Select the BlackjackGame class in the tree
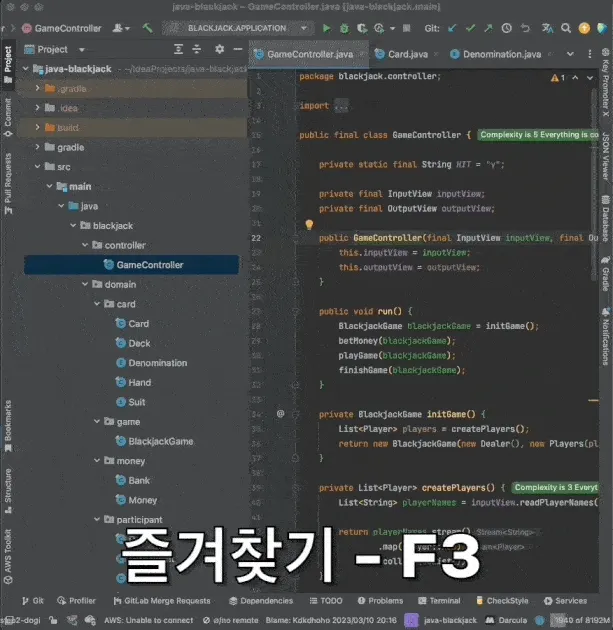Viewport: 613px width, 630px height. tap(154, 441)
